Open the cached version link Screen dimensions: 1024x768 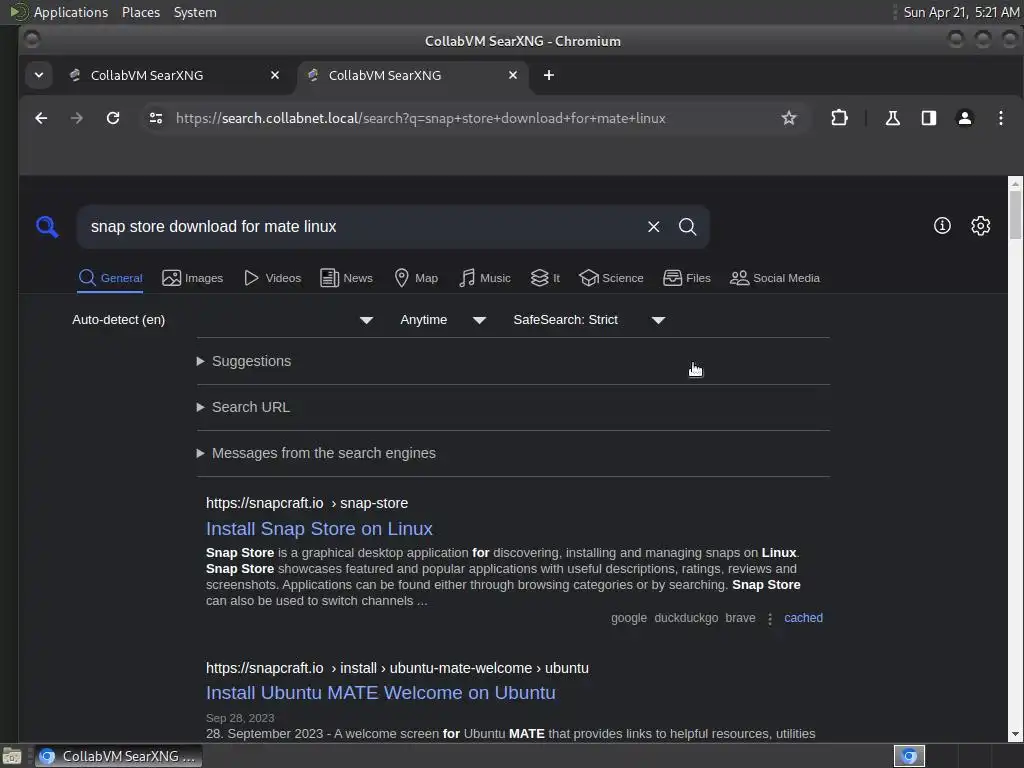tap(803, 618)
